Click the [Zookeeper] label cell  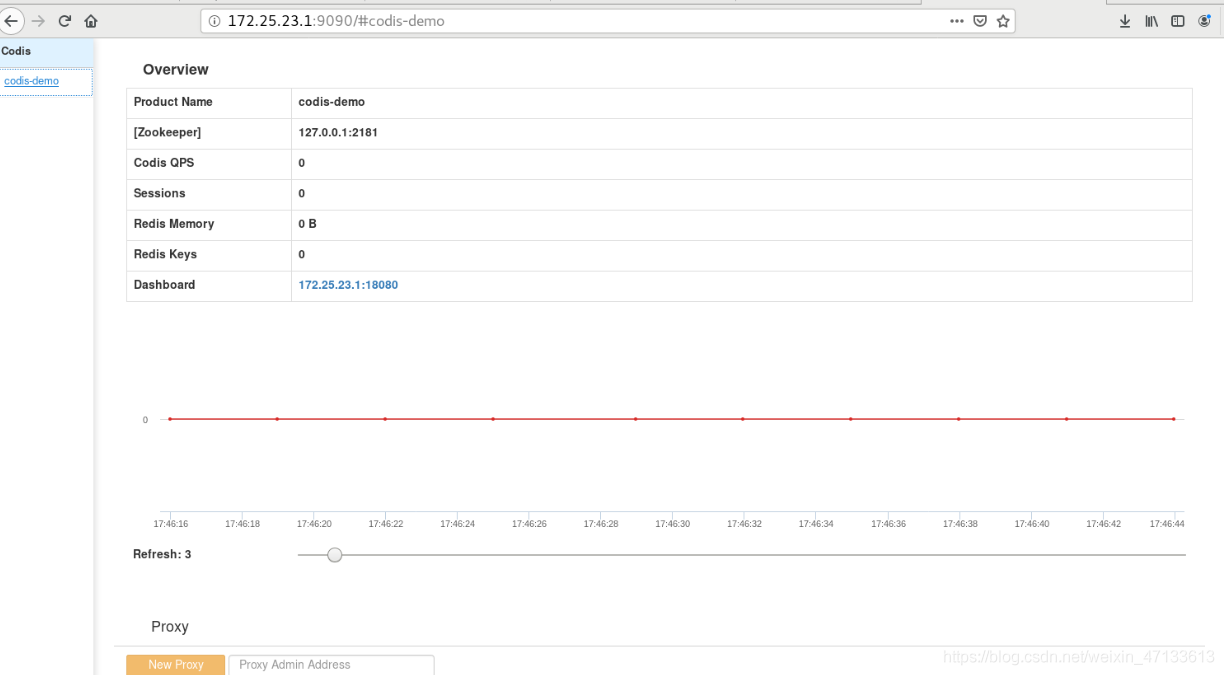click(209, 133)
